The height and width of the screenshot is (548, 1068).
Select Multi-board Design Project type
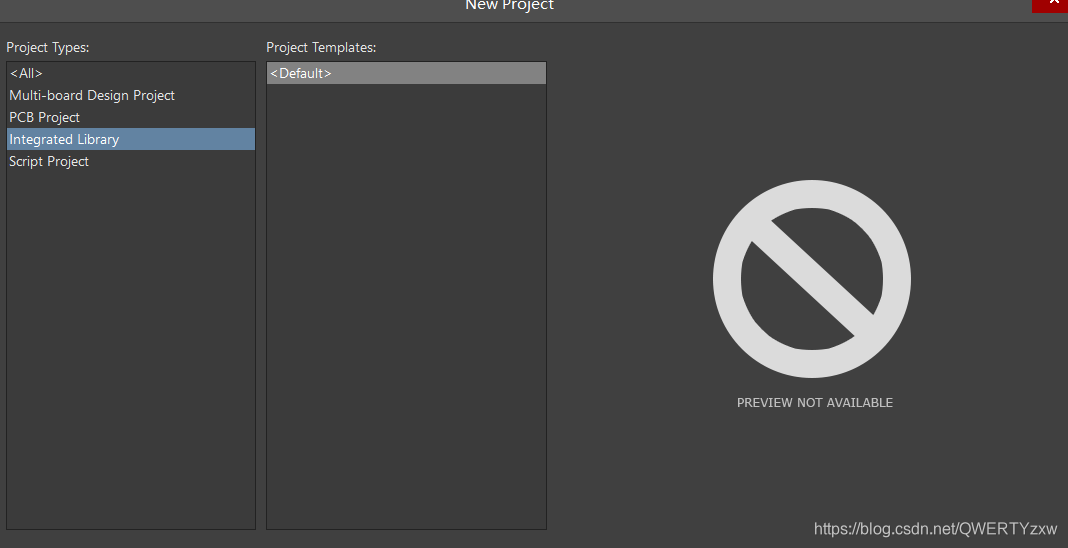point(131,95)
